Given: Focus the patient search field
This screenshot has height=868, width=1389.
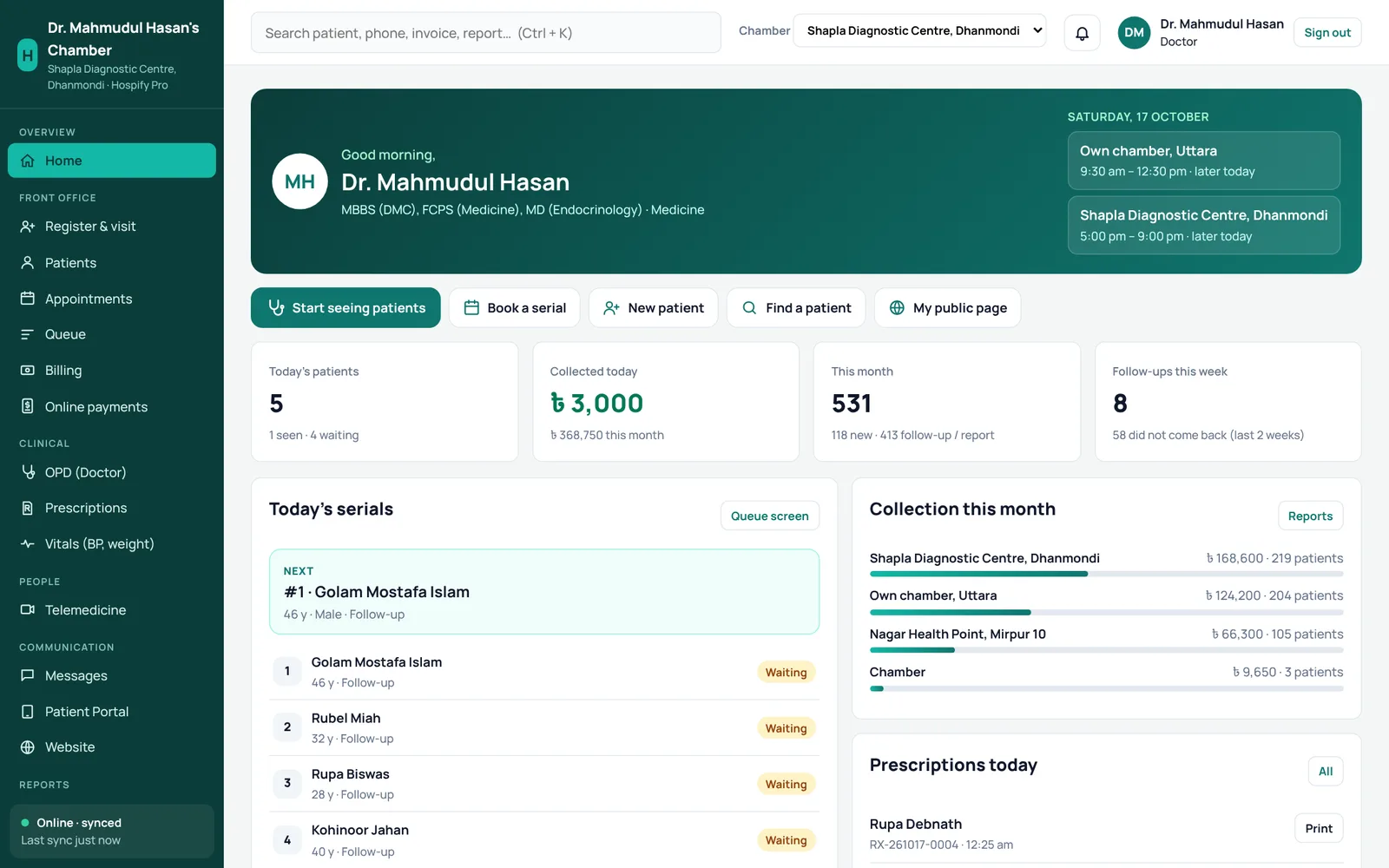Looking at the screenshot, I should click(486, 33).
